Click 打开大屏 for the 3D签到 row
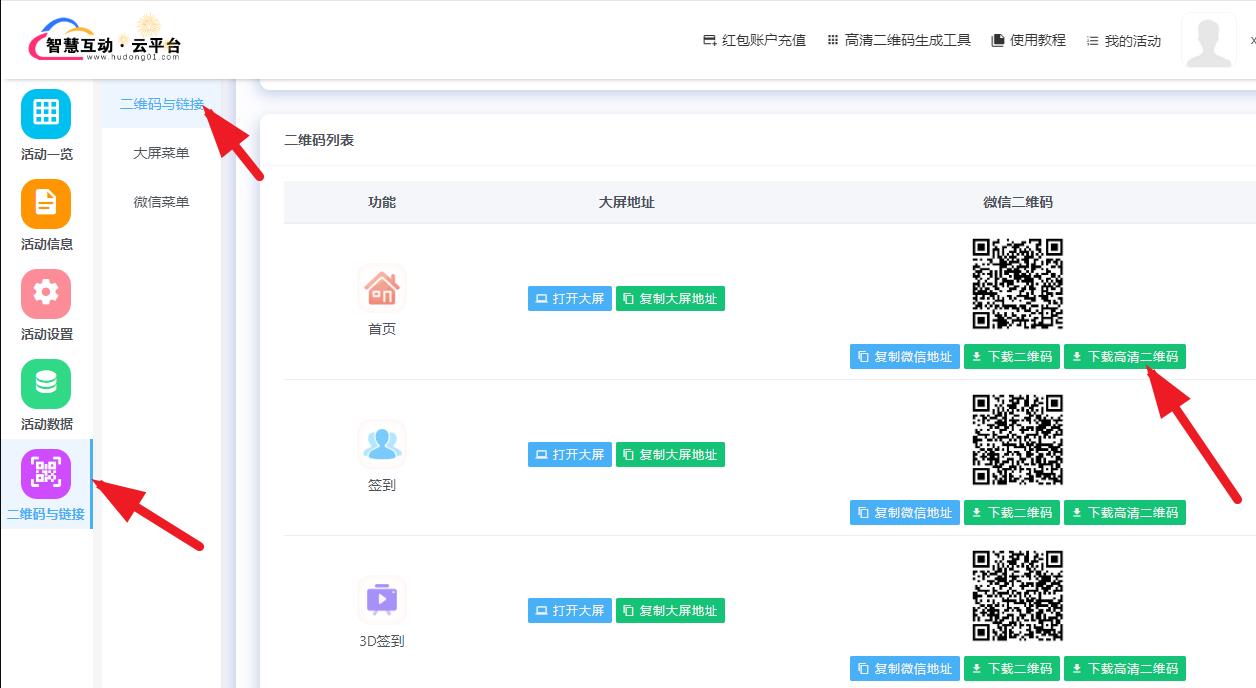Screen dimensions: 1256x688 coord(570,611)
